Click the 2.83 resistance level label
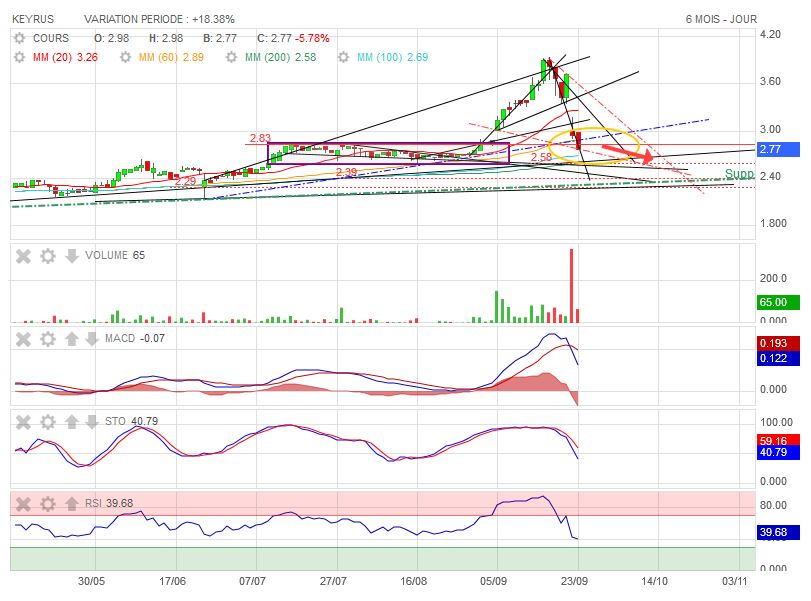Viewport: 811px width, 601px height. coord(260,138)
